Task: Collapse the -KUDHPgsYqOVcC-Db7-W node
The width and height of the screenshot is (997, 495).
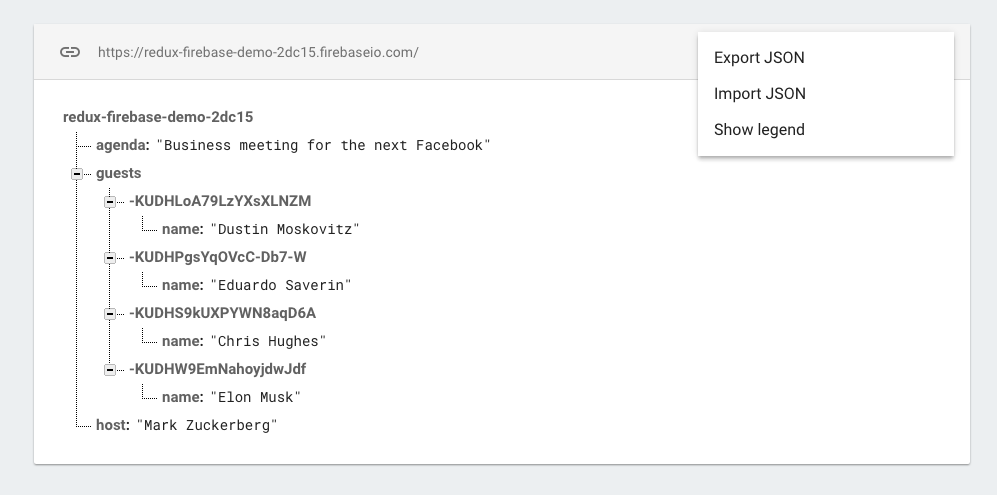Action: [x=110, y=258]
